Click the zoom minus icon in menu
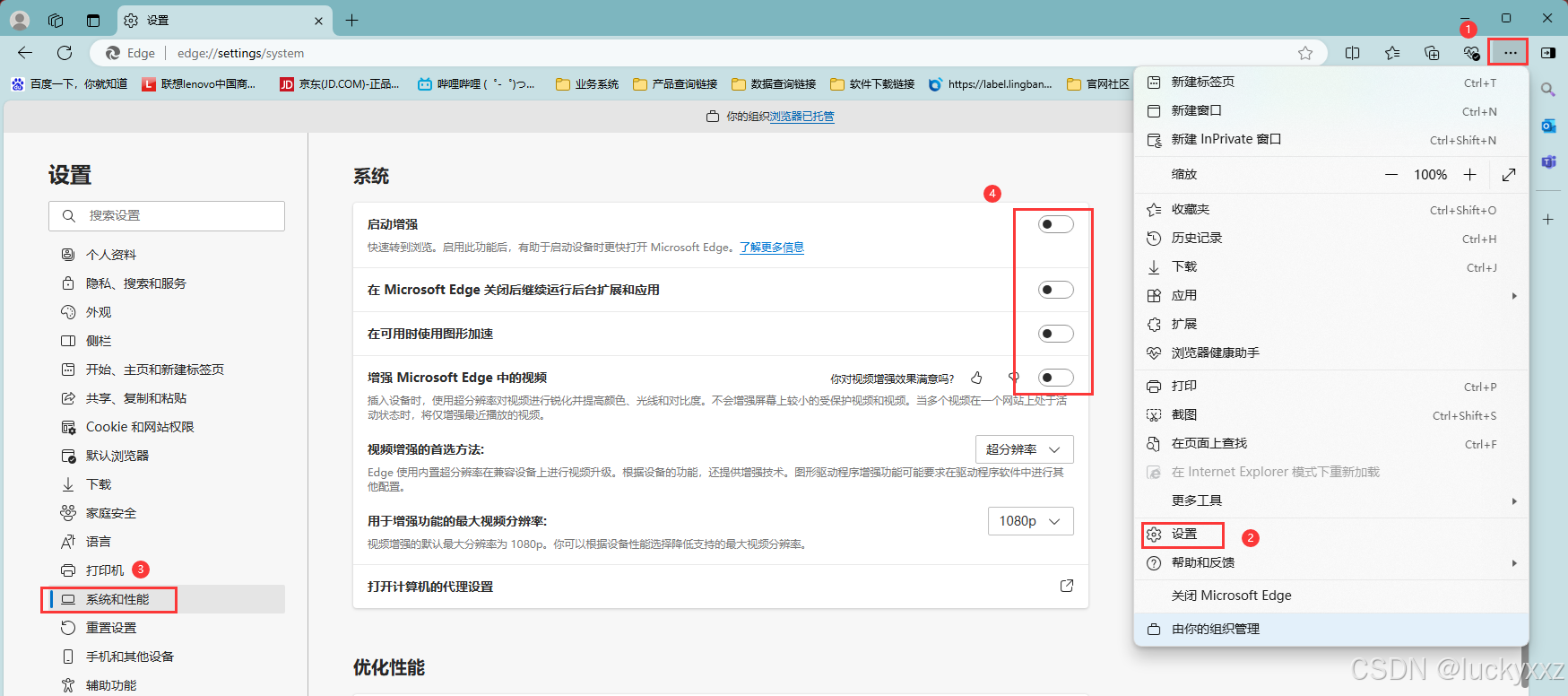The height and width of the screenshot is (696, 1568). coord(1391,175)
